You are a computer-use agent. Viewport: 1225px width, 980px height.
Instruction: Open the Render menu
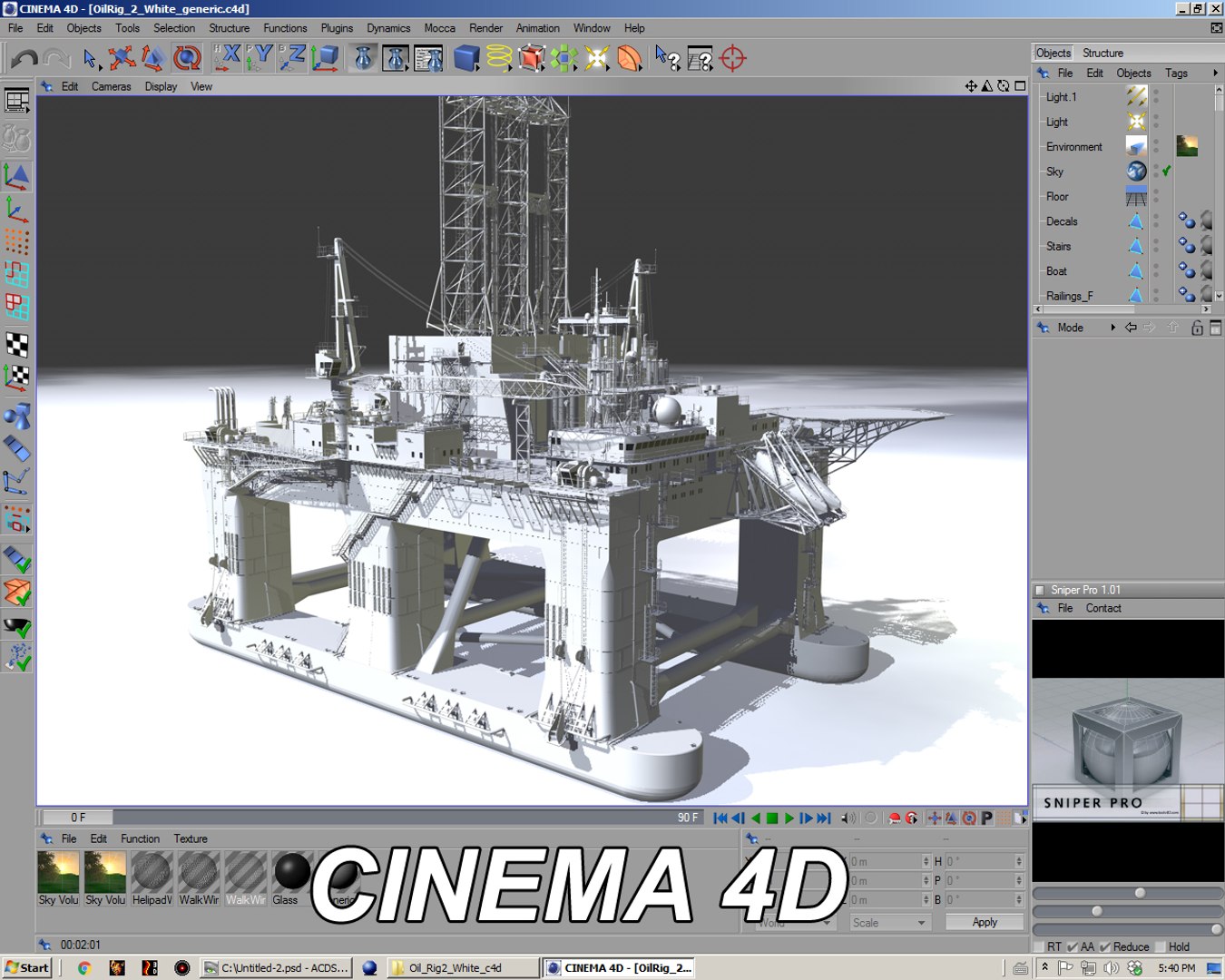tap(485, 28)
